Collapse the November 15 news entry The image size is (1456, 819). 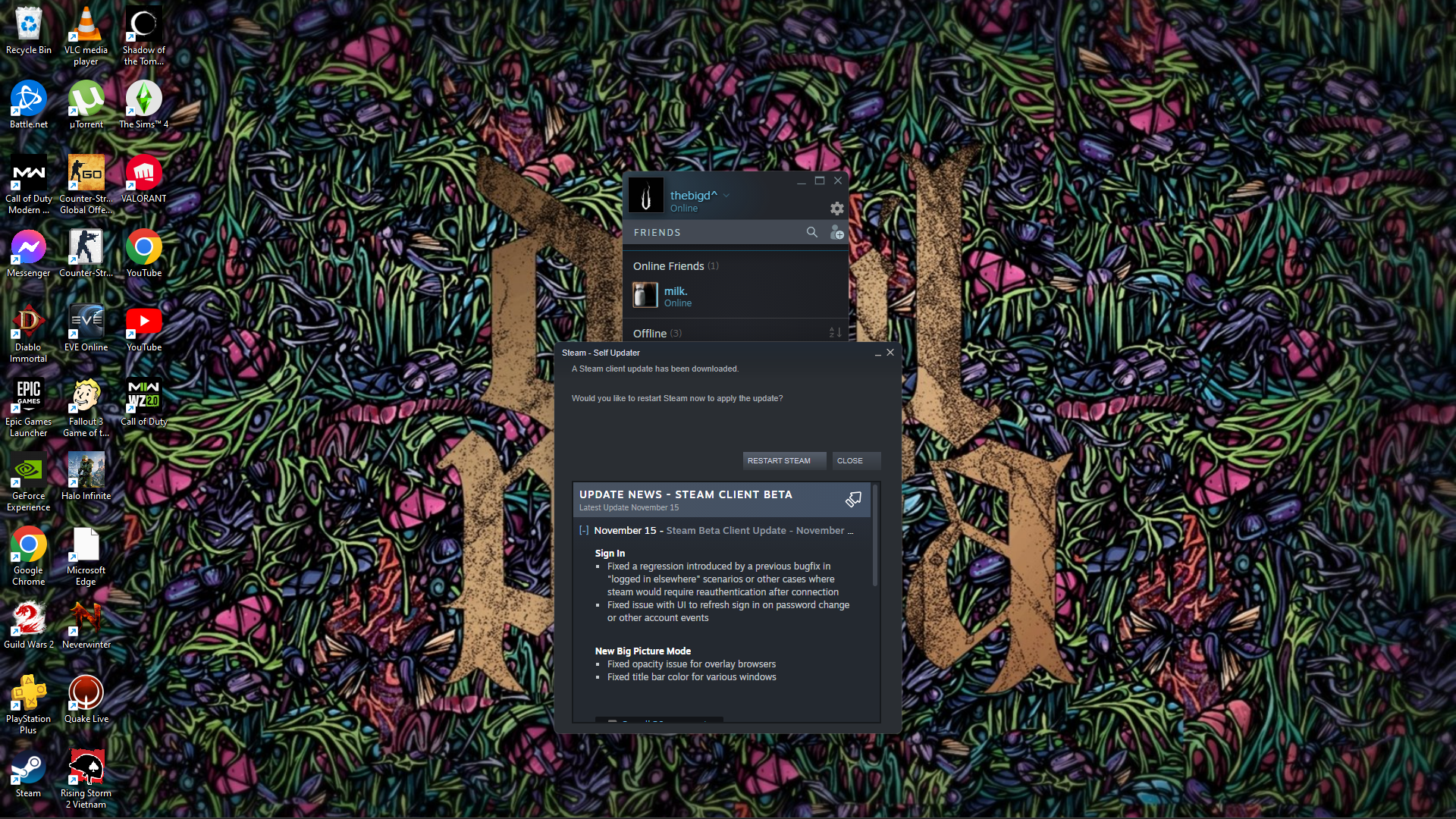coord(584,531)
